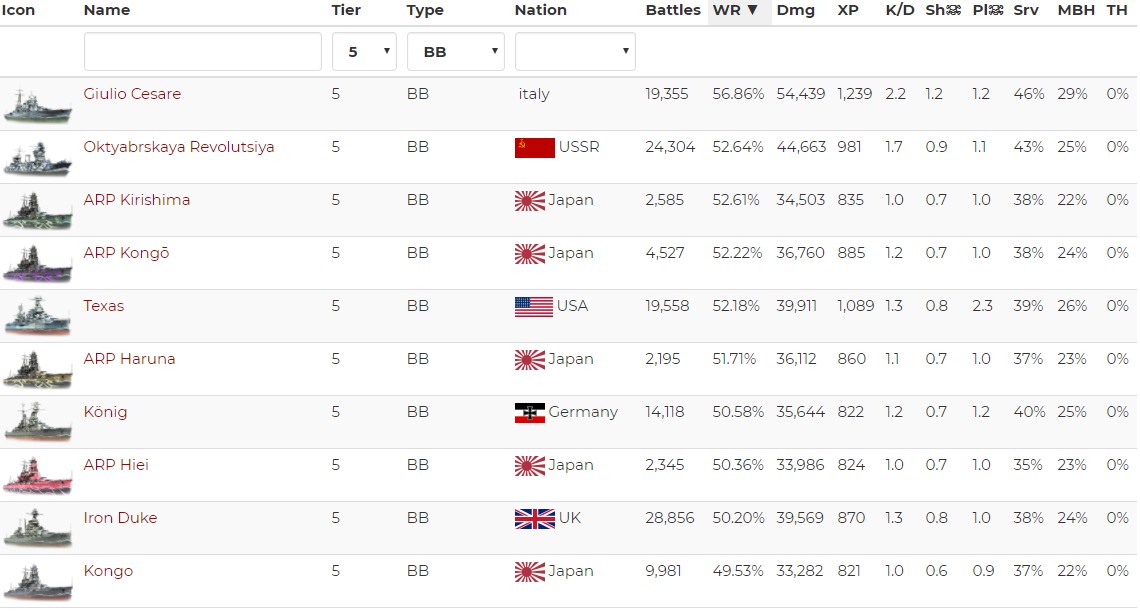Sort table by Battles column header
The width and height of the screenshot is (1140, 611).
pyautogui.click(x=673, y=10)
